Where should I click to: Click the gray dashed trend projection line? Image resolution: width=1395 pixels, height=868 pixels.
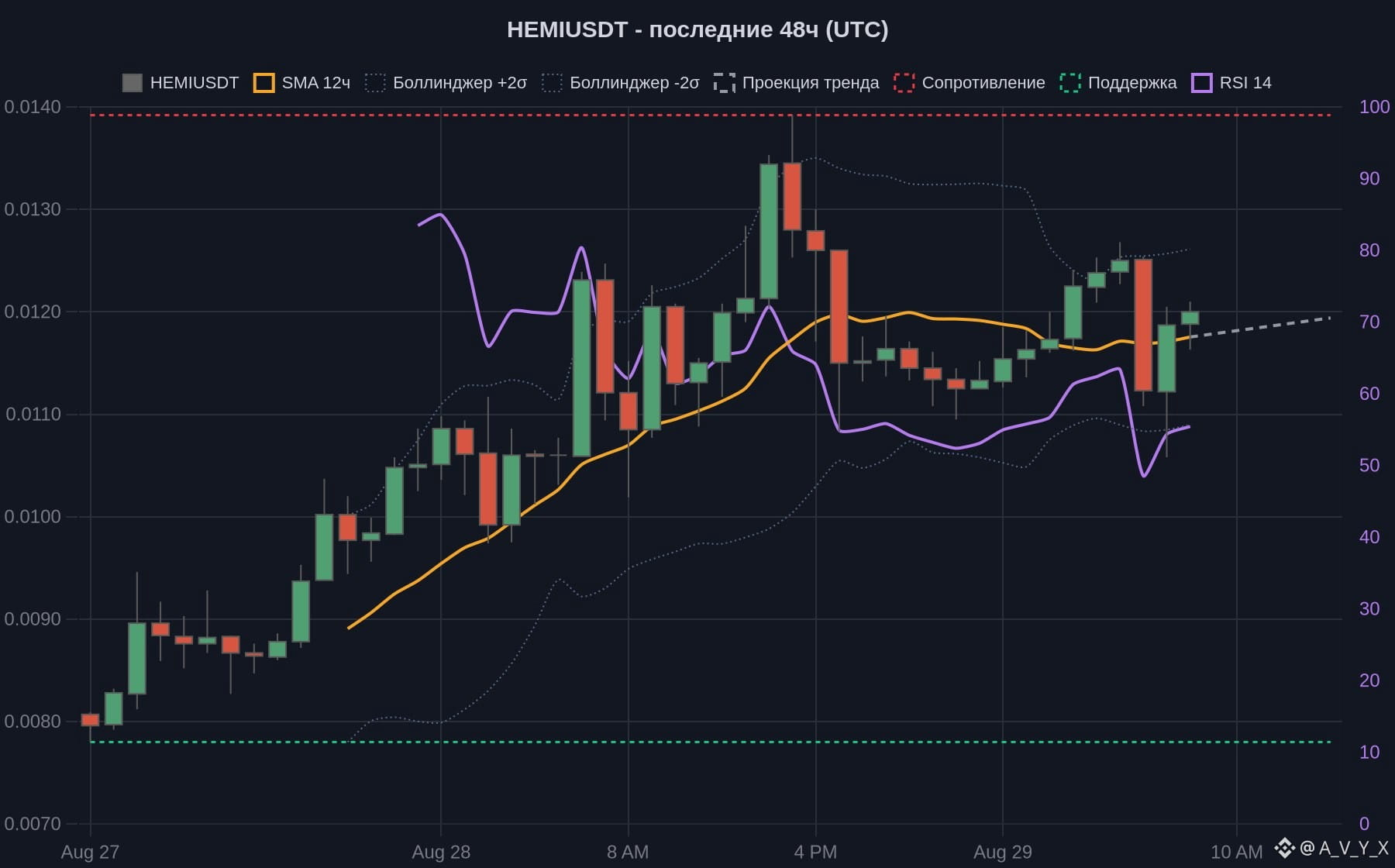1261,327
